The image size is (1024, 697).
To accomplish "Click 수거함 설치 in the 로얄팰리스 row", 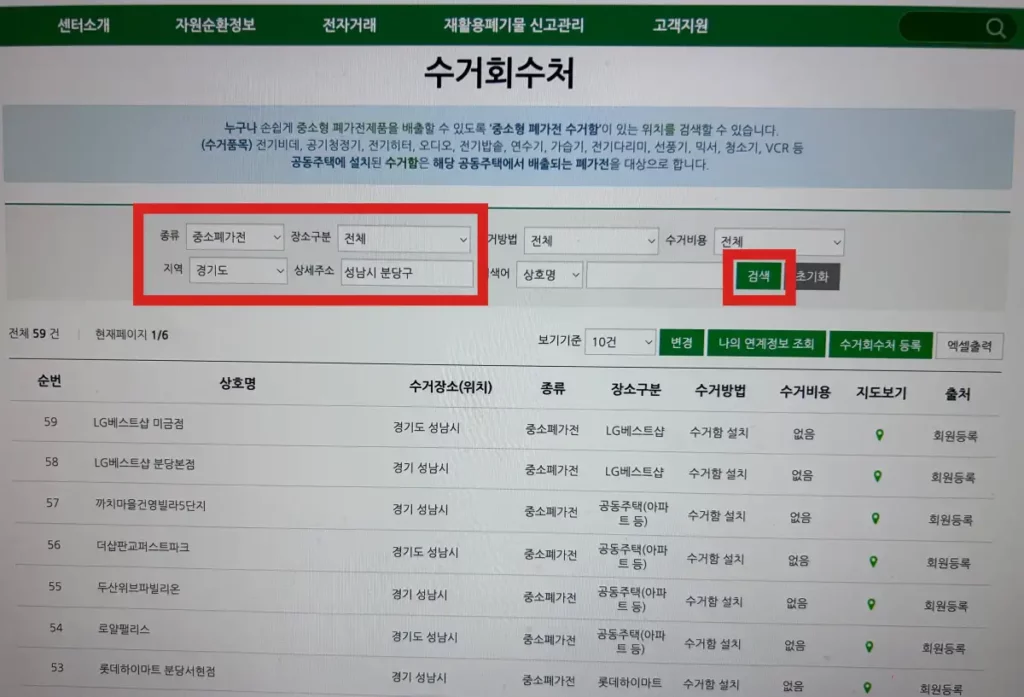I will pyautogui.click(x=712, y=644).
